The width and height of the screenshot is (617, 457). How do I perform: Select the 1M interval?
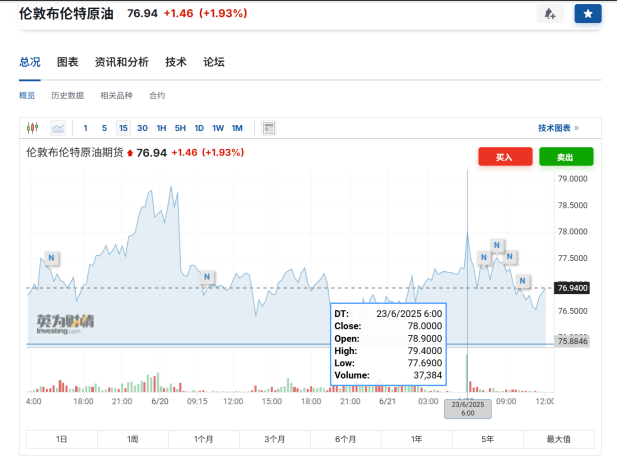(237, 128)
